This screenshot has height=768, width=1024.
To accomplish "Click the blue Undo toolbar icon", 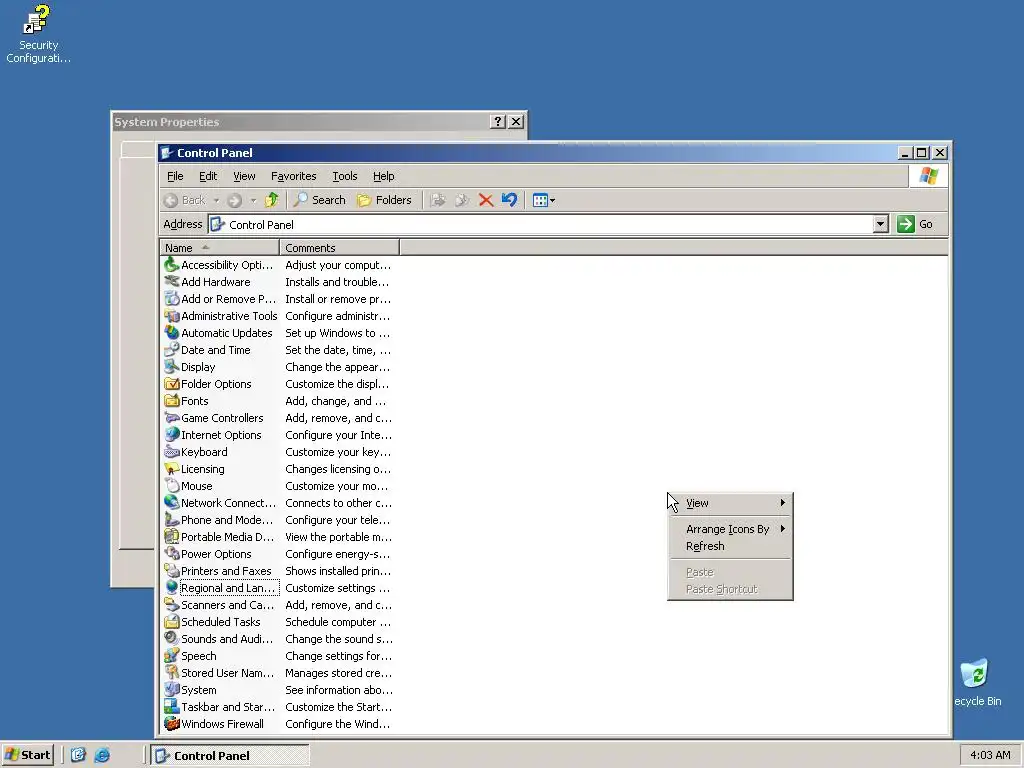I will [509, 200].
